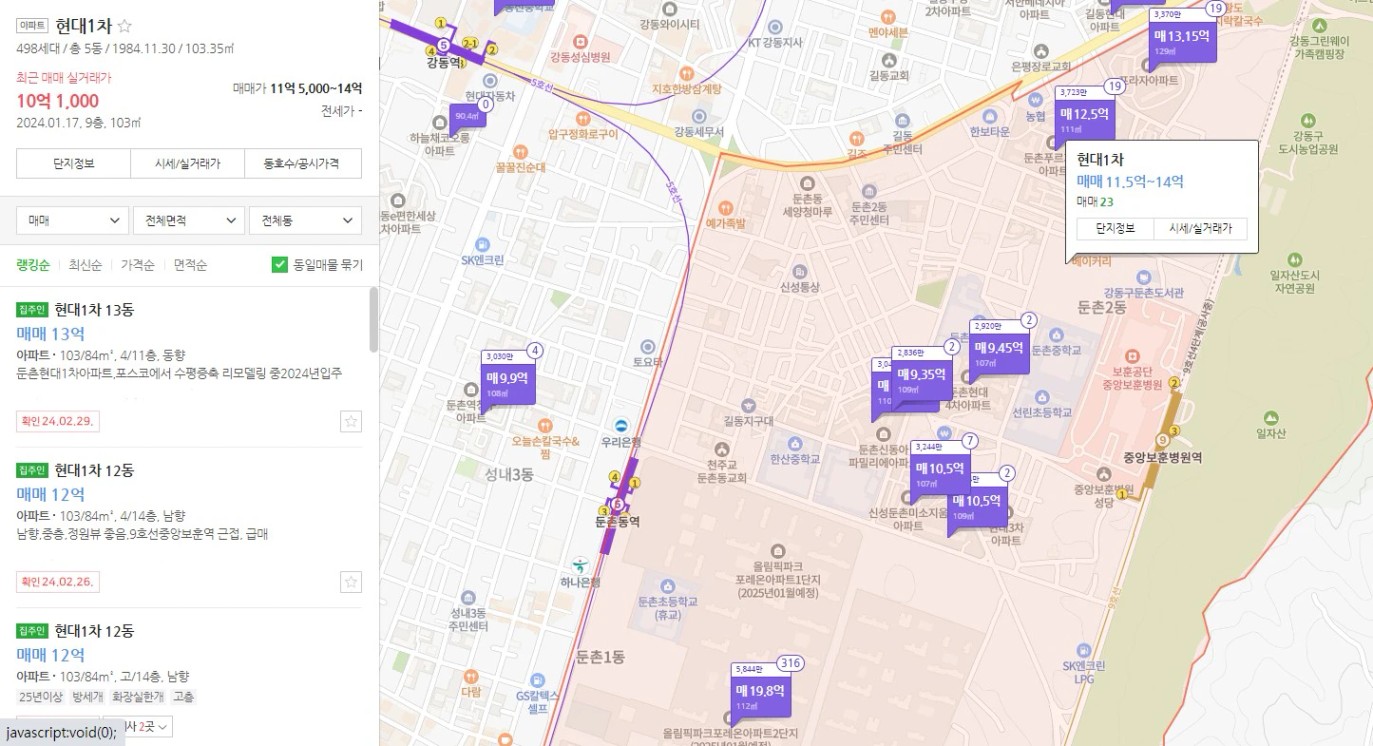Click the 지호한방삼계탕 restaurant icon
The height and width of the screenshot is (746, 1373).
(686, 73)
